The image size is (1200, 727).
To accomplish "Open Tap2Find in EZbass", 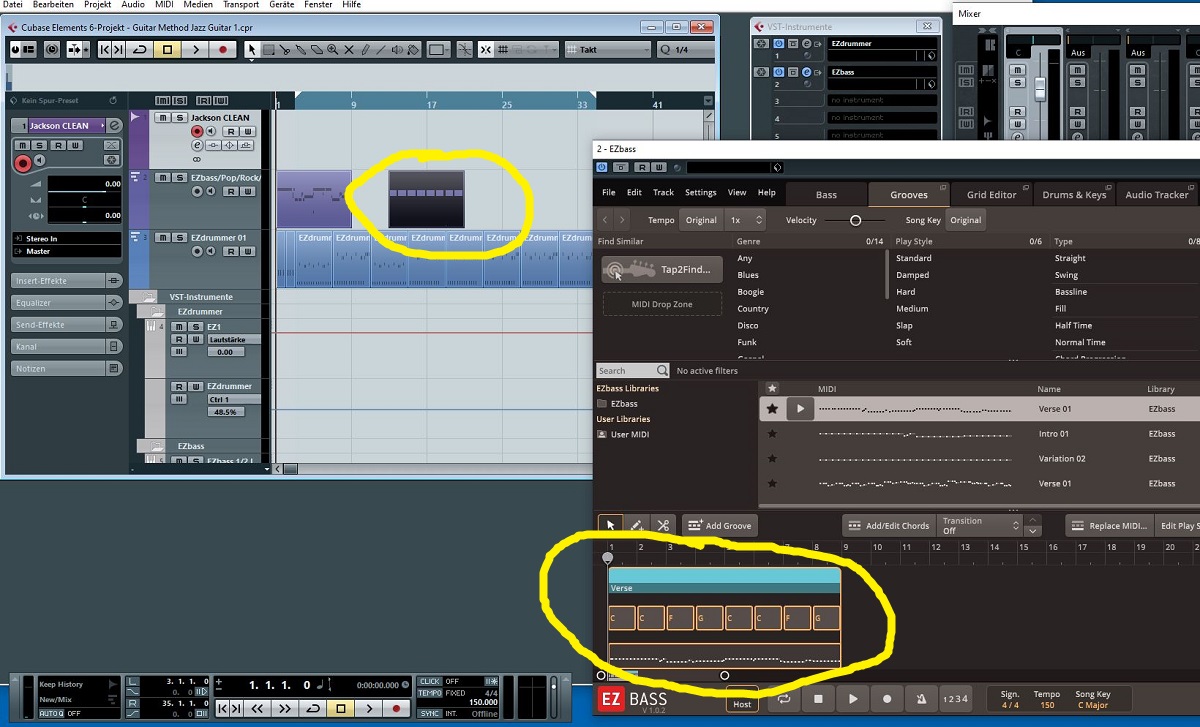I will 662,269.
